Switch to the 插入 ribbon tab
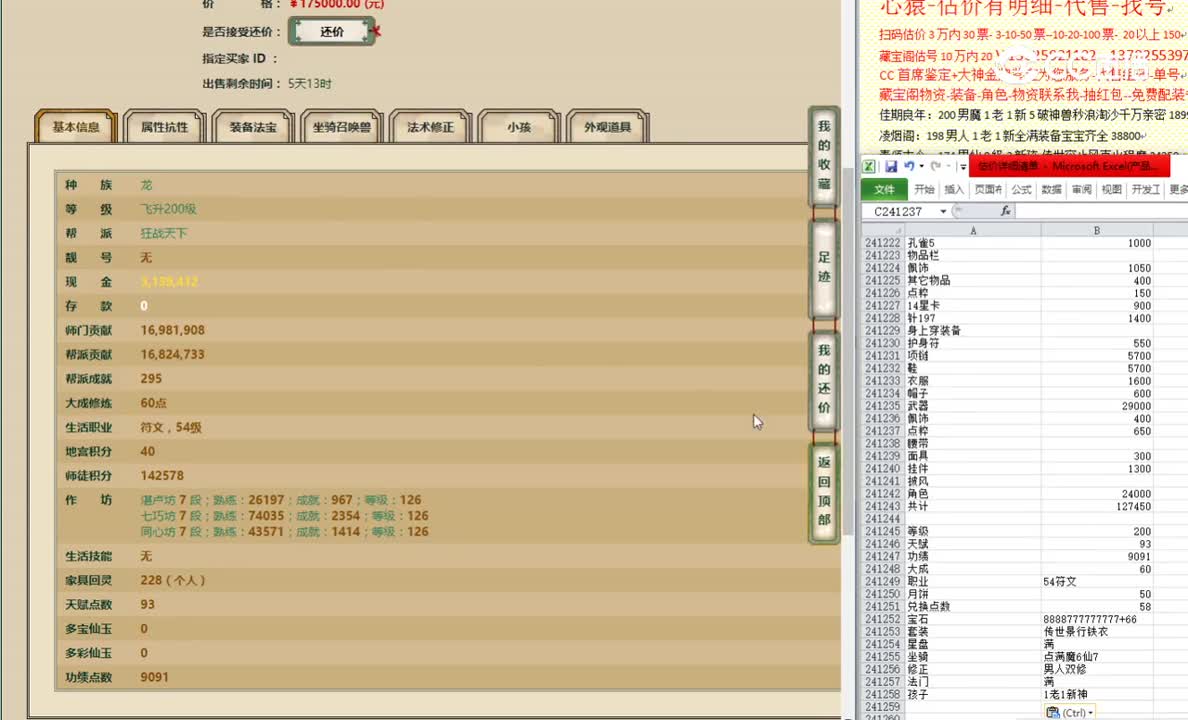This screenshot has width=1188, height=720. tap(954, 189)
